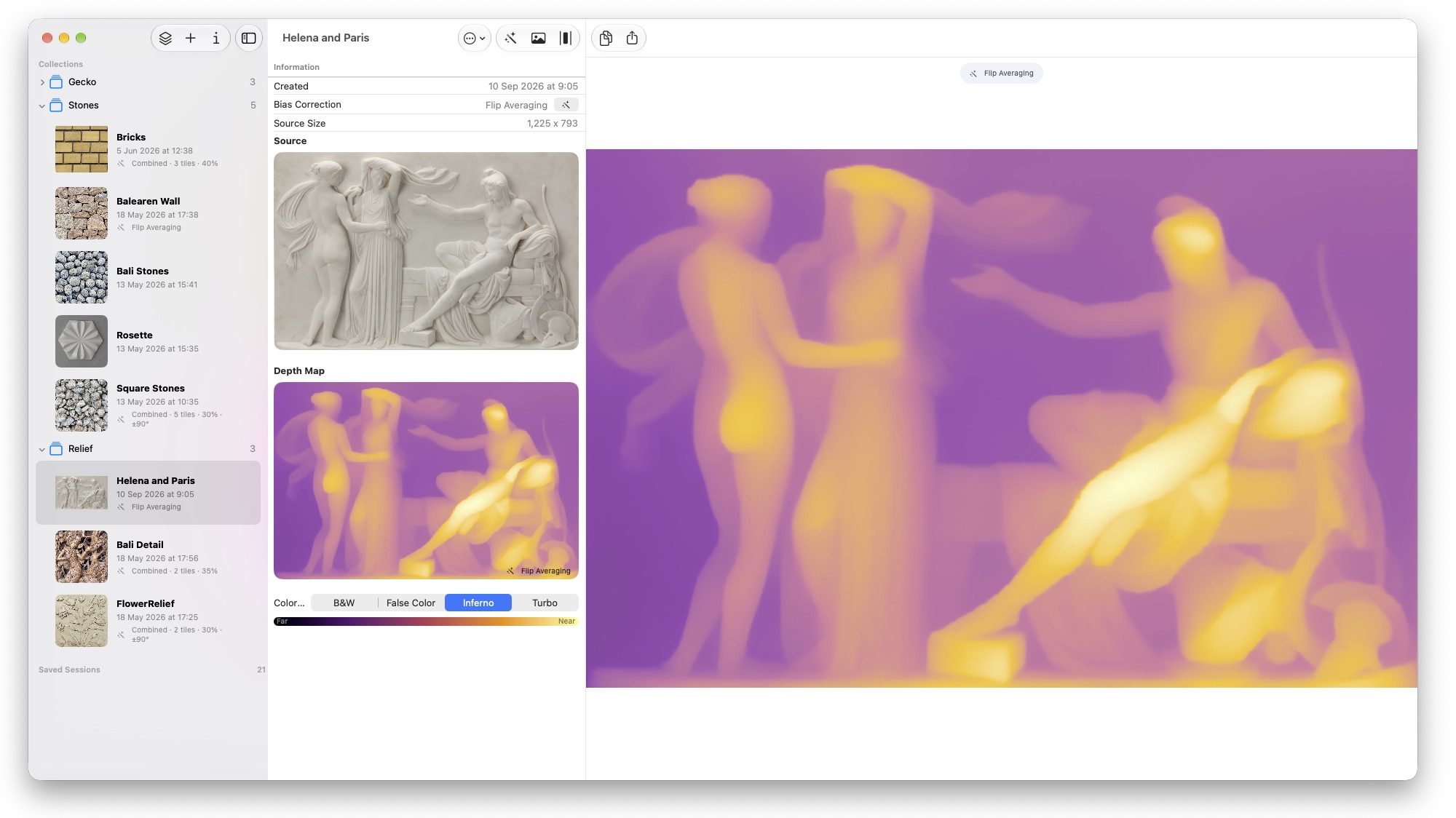Select the Stones collection folder icon
Viewport: 1456px width, 818px height.
coord(56,106)
